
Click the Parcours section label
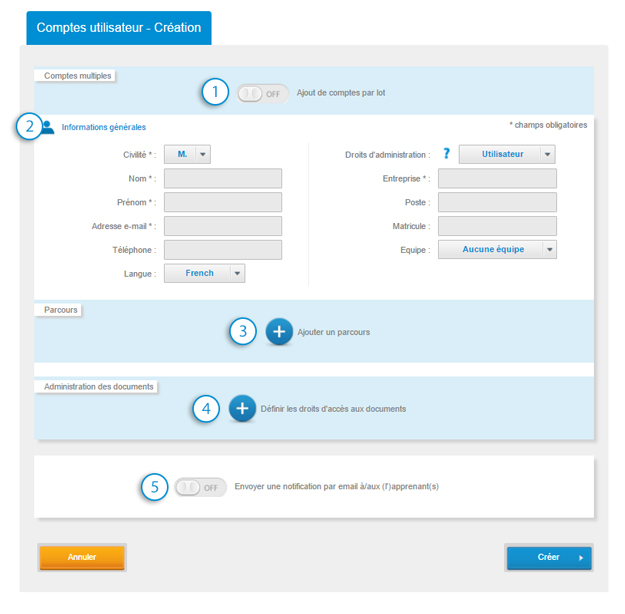(61, 310)
